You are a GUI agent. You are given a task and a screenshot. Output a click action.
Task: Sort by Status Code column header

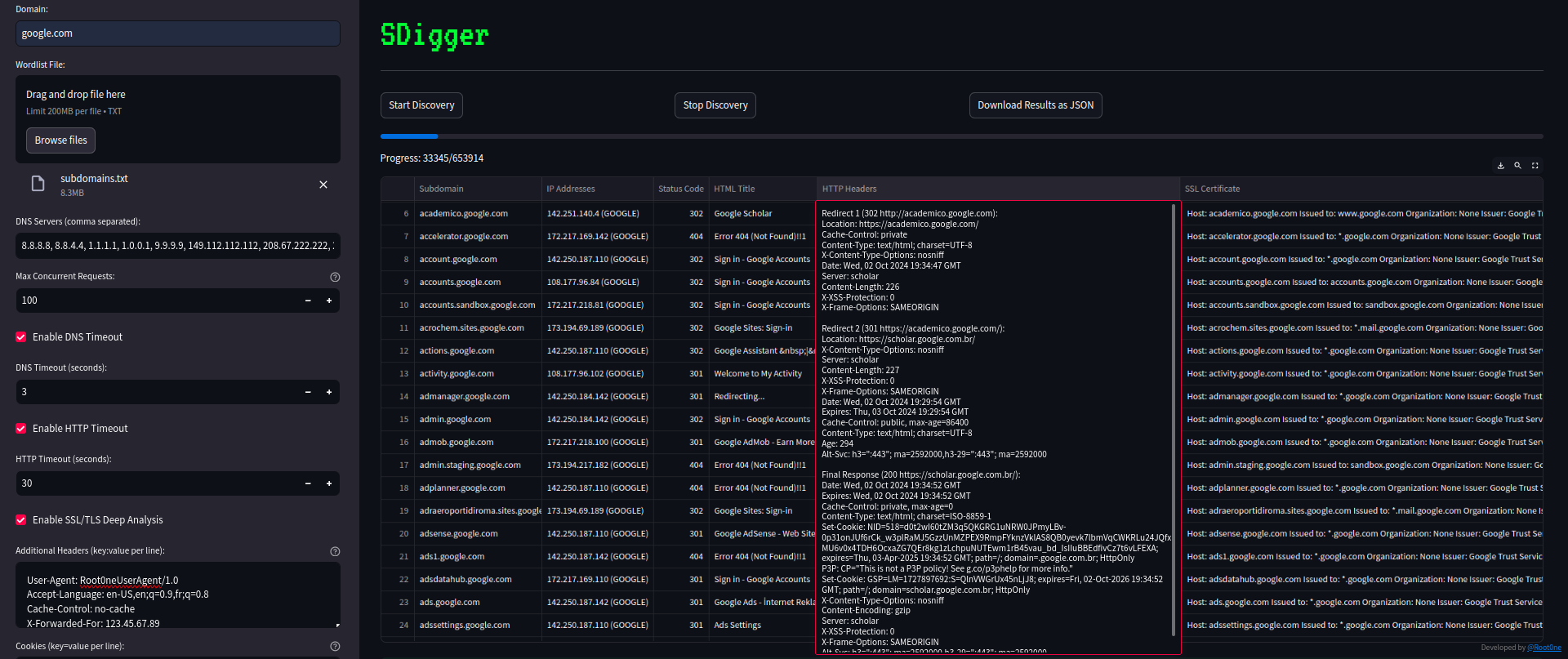point(680,189)
